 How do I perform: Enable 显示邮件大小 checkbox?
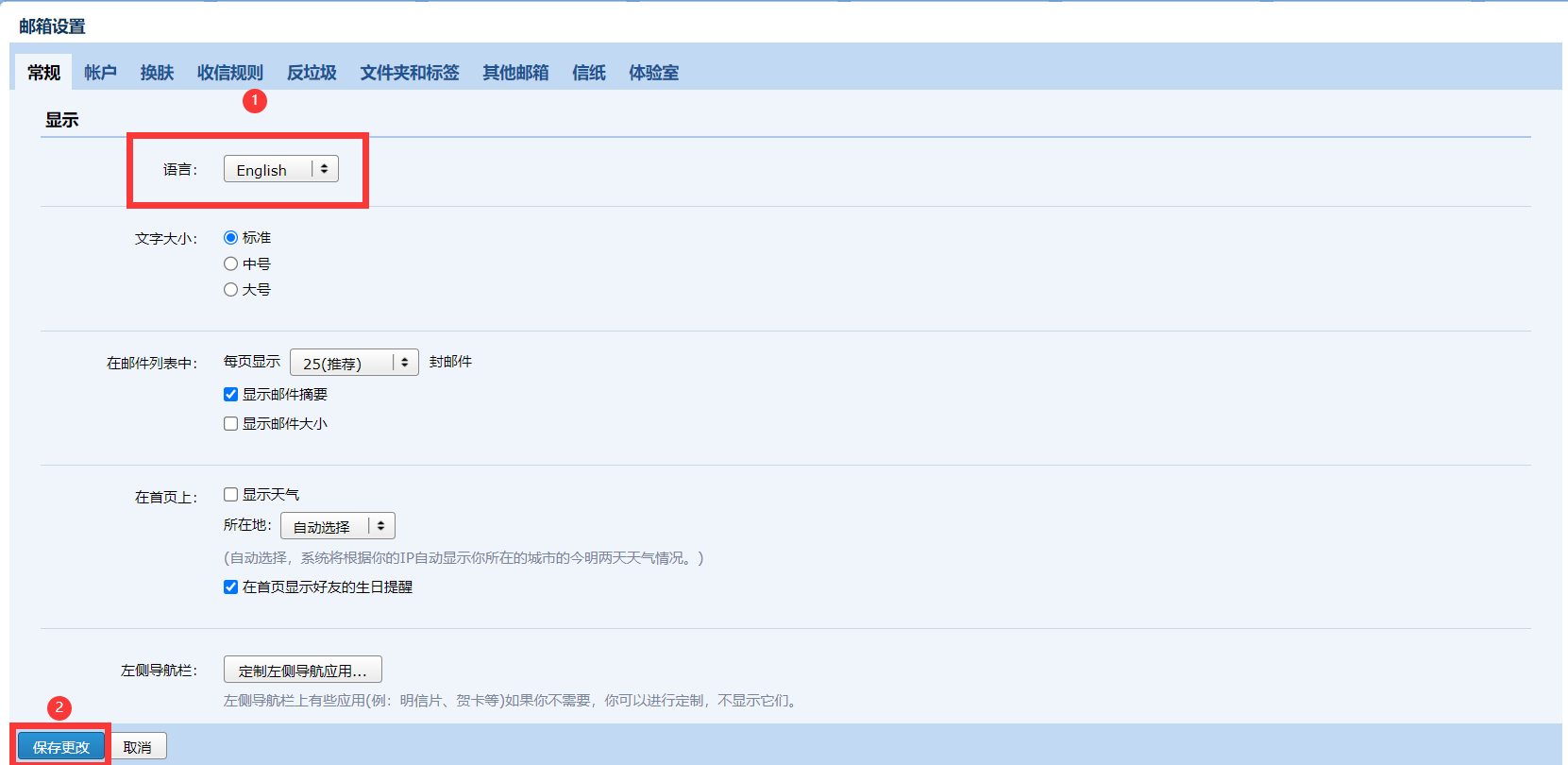[230, 424]
